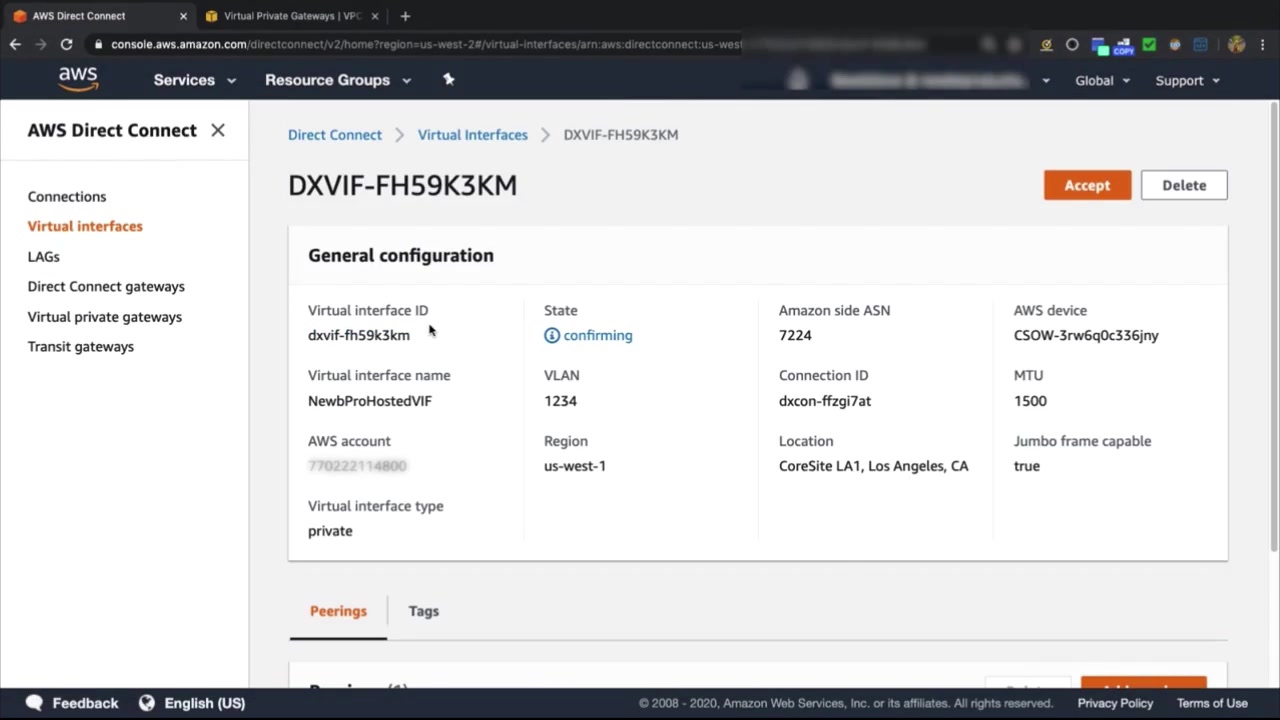The image size is (1280, 720).
Task: Open Transit gateways in the sidebar
Action: (x=81, y=347)
